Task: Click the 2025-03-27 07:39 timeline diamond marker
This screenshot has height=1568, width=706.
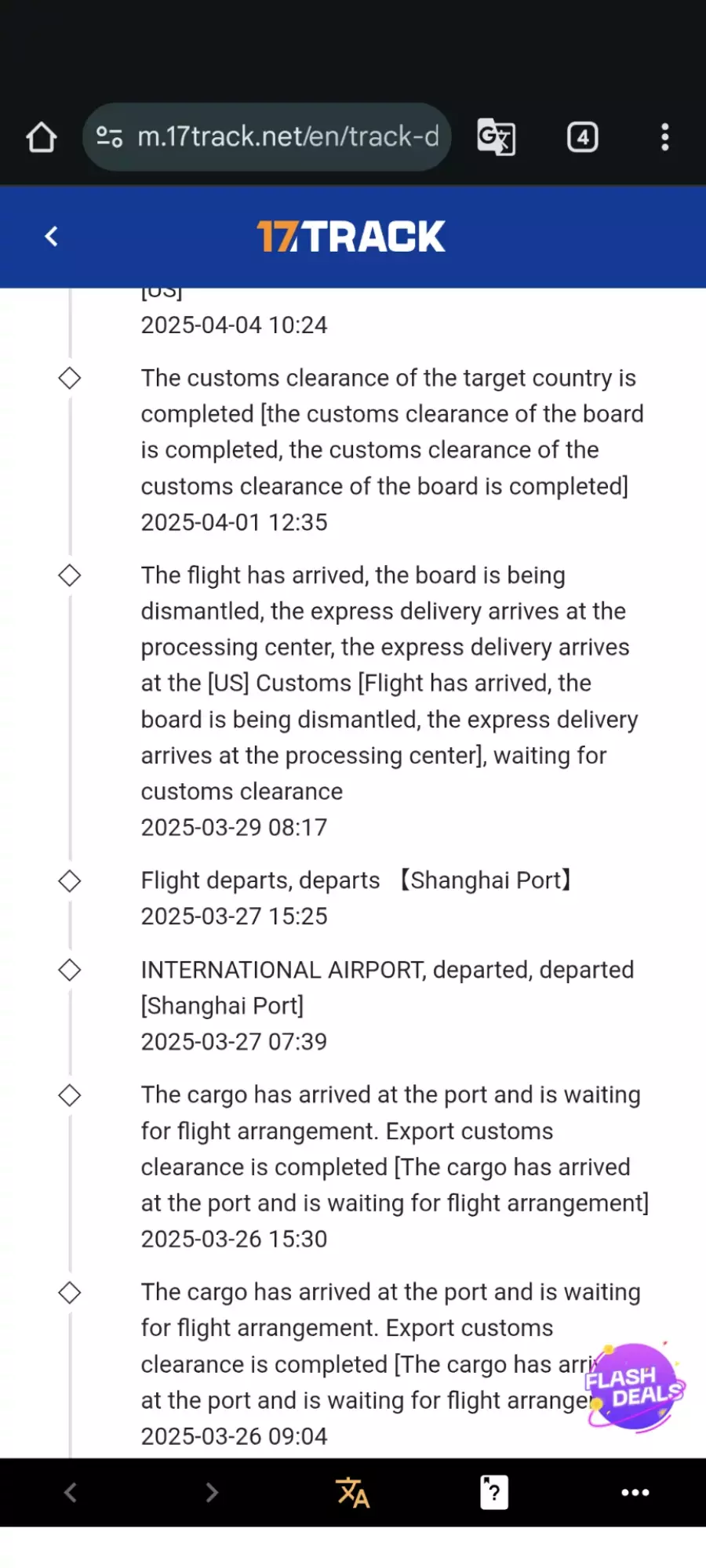Action: tap(70, 970)
